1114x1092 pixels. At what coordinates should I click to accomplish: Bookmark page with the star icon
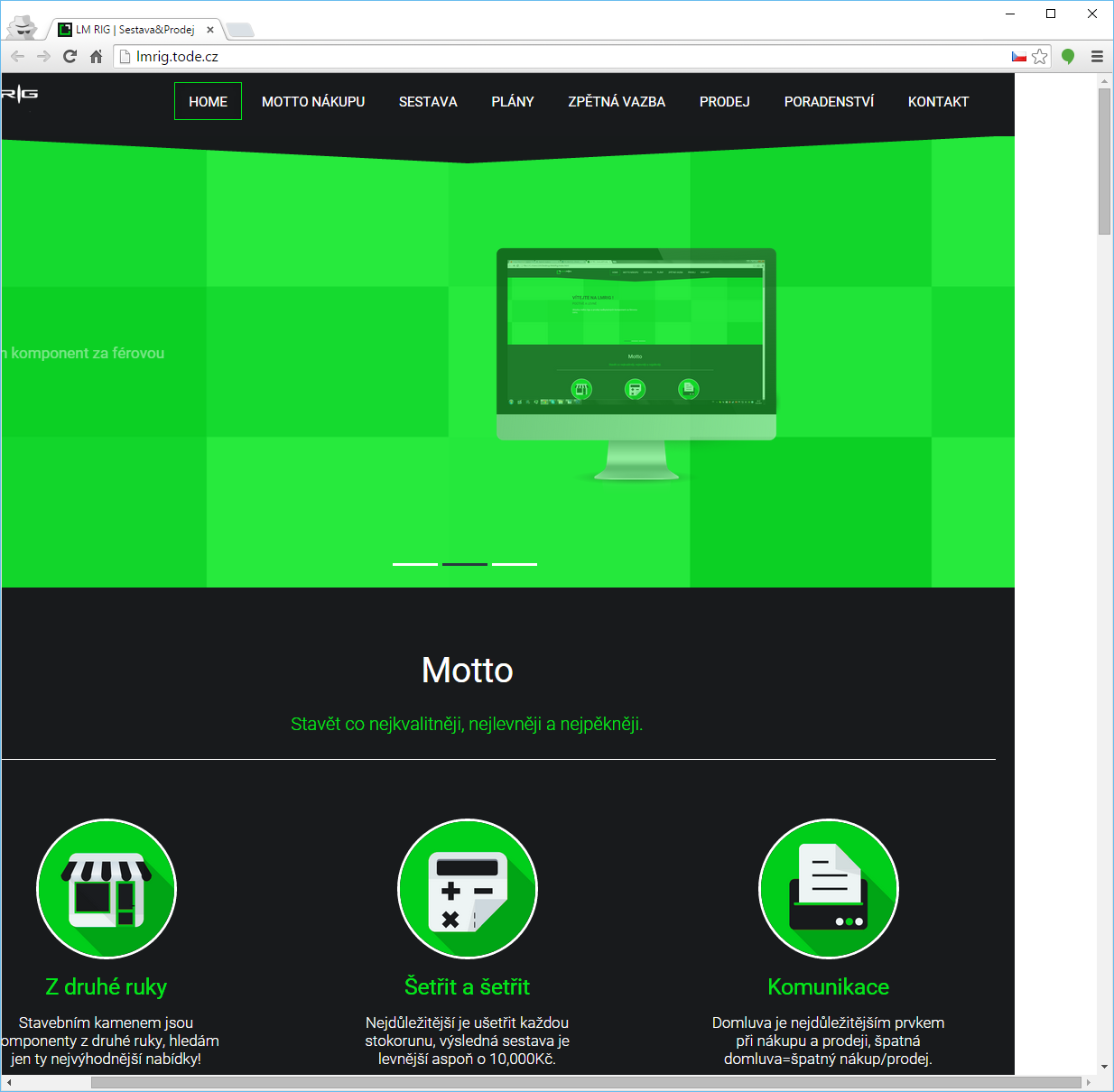click(1040, 56)
